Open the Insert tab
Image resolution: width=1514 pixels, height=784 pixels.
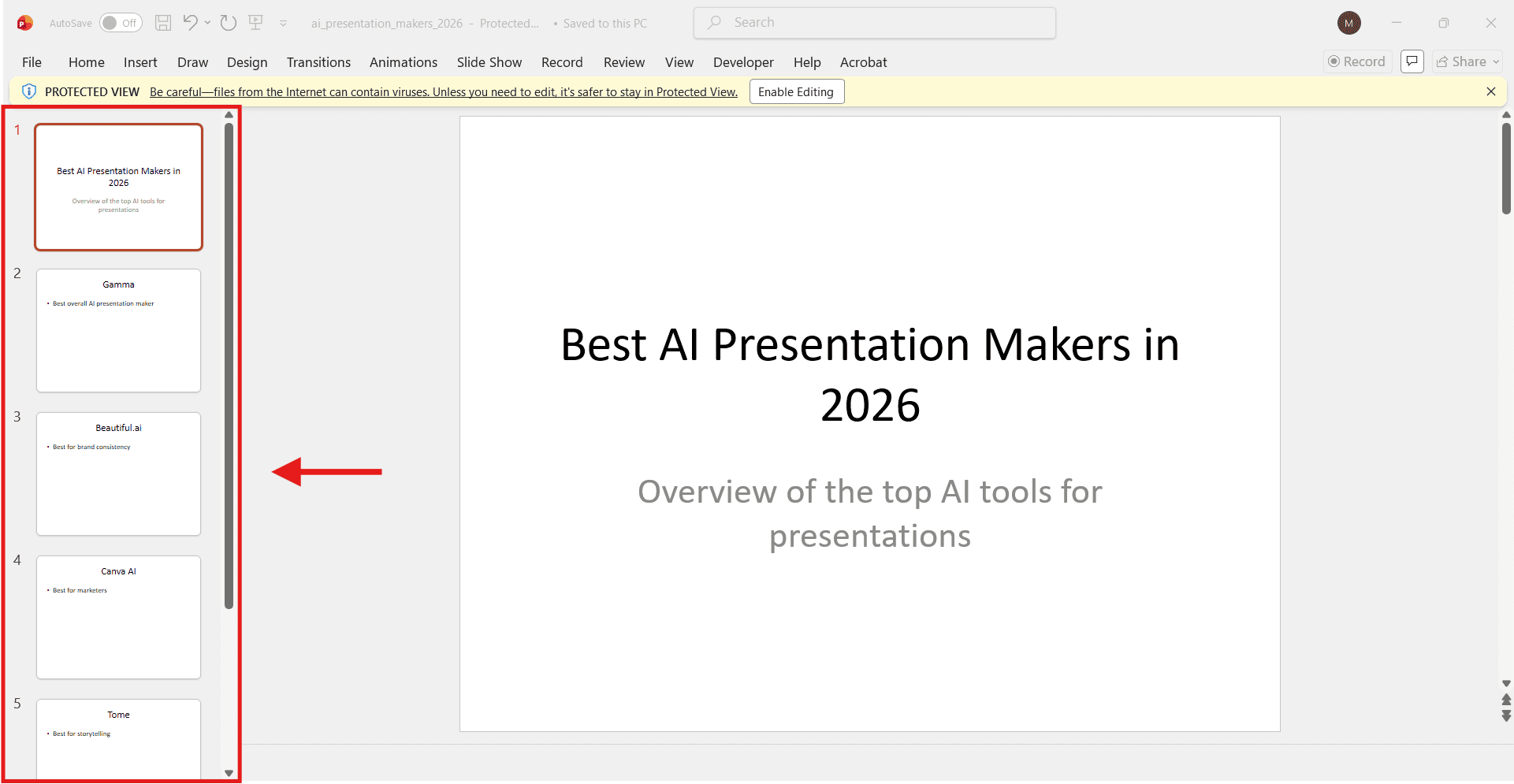pyautogui.click(x=140, y=62)
